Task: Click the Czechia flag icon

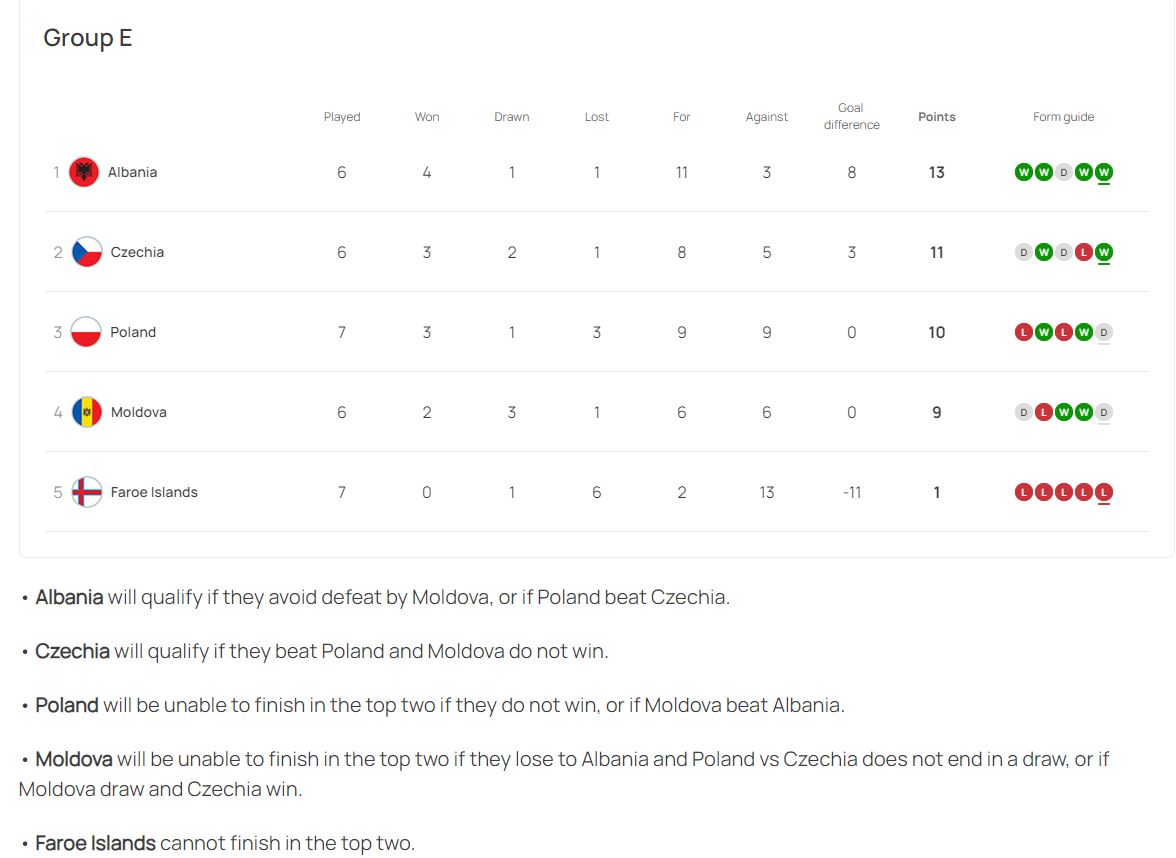Action: click(87, 253)
